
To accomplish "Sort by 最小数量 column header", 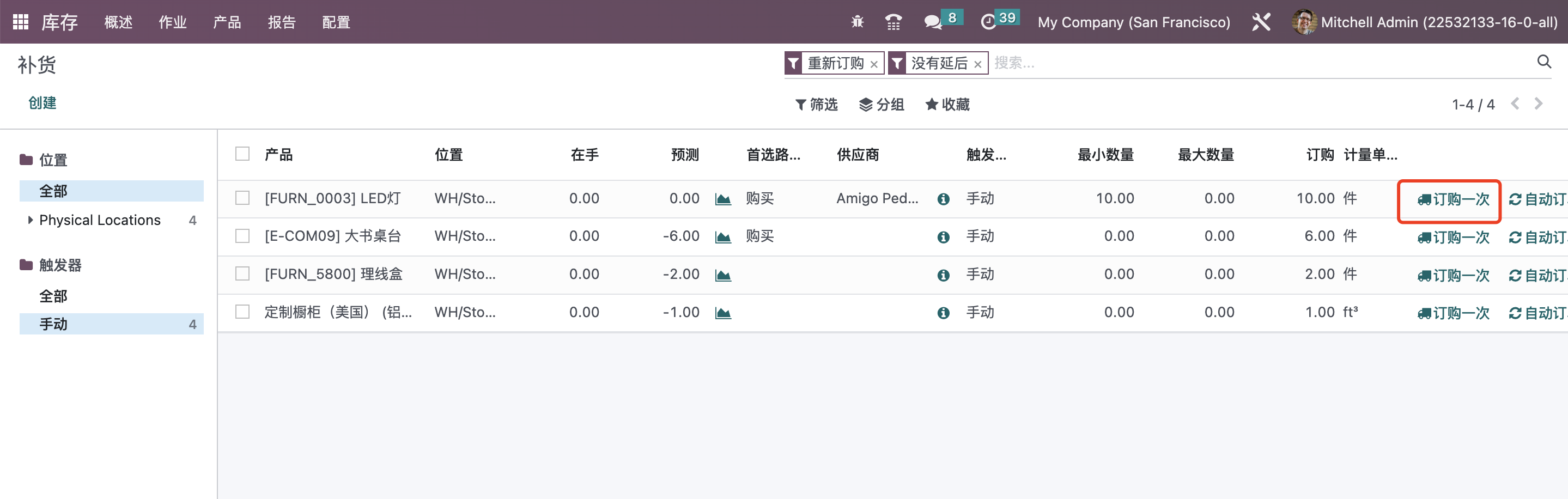I will click(1105, 155).
